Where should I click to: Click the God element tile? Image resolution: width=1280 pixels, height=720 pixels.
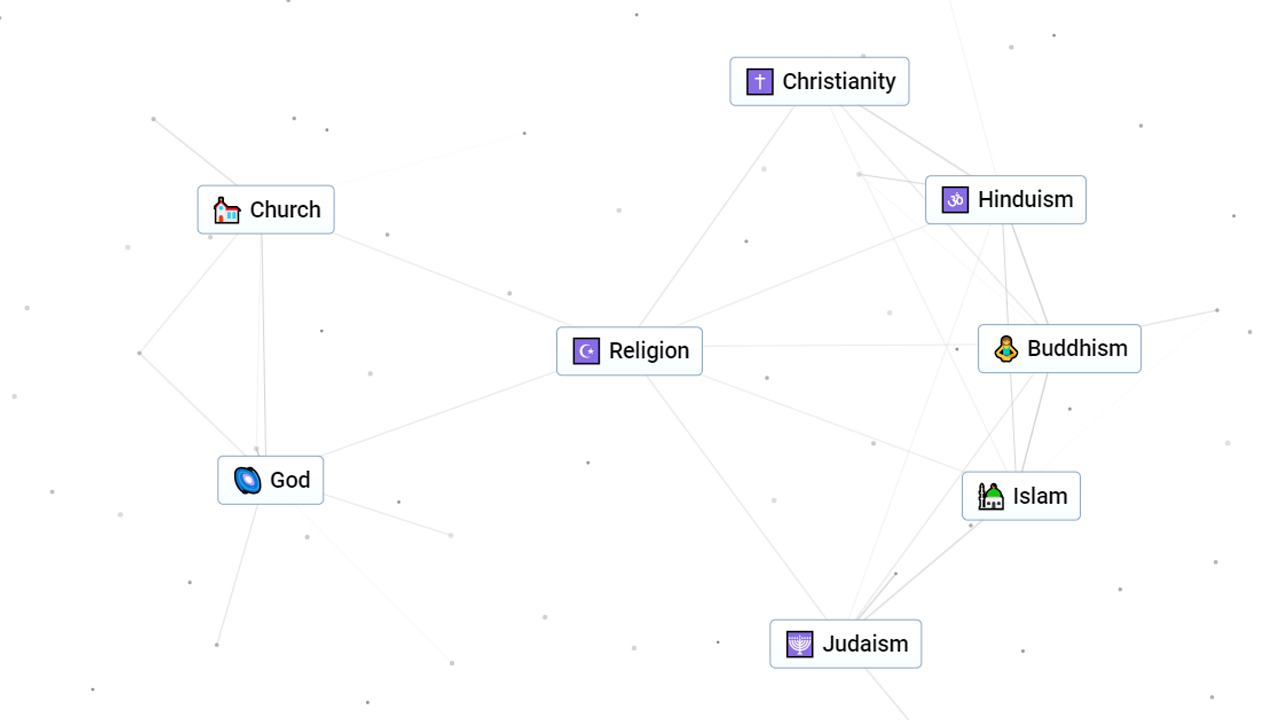270,480
